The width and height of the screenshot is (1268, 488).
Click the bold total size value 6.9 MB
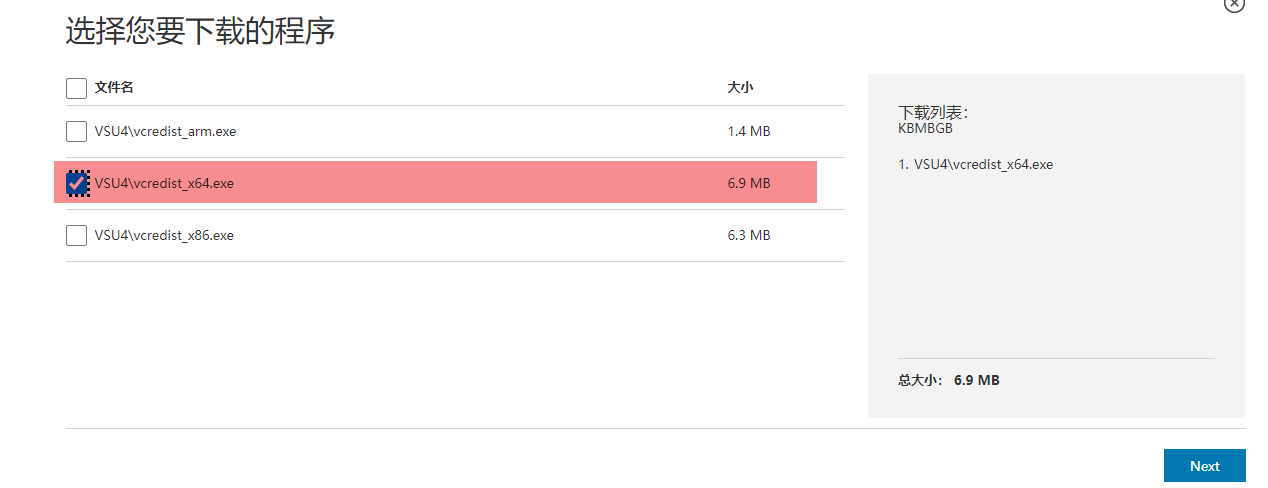[x=977, y=380]
